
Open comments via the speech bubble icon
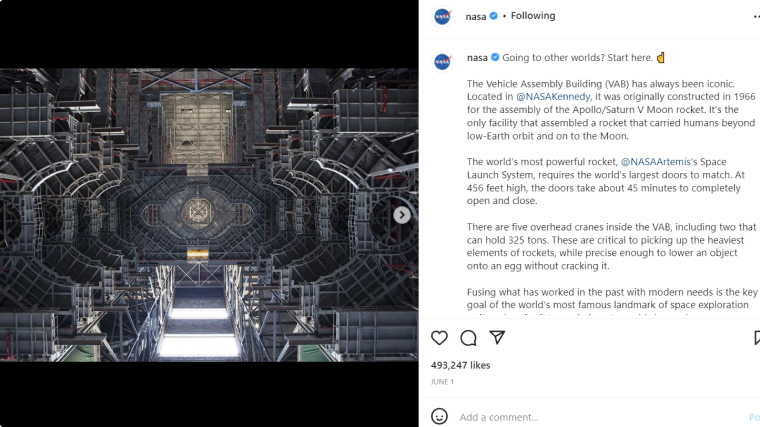[468, 338]
